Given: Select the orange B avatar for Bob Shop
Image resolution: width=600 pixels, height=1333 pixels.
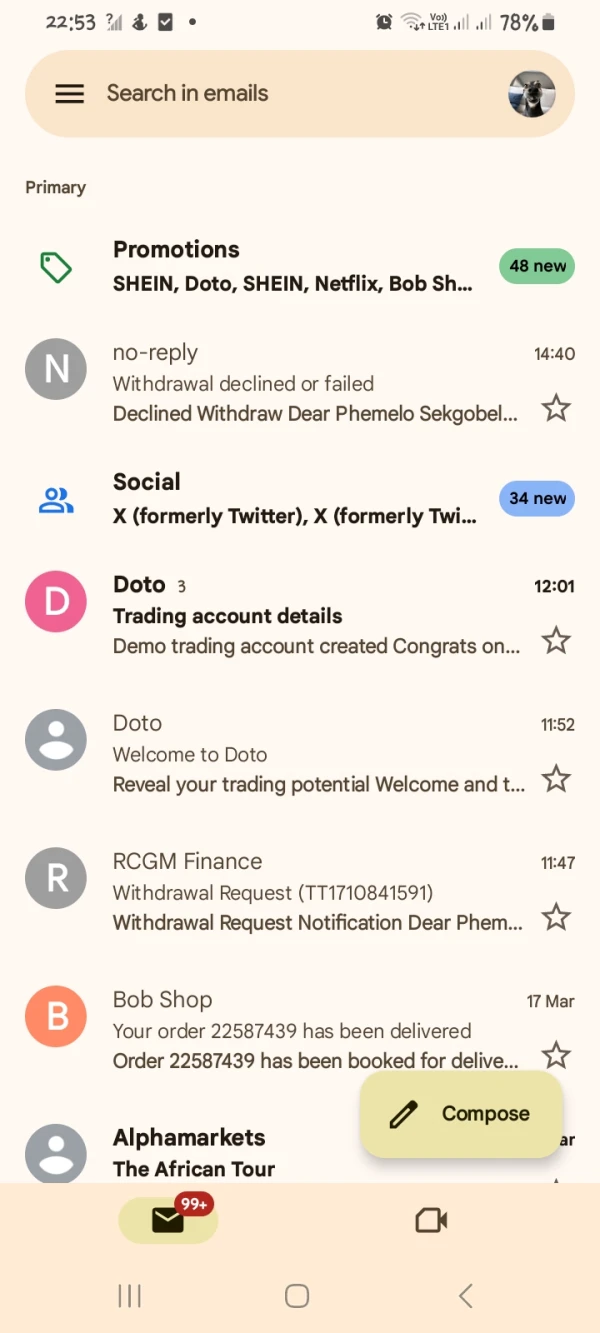Looking at the screenshot, I should click(x=56, y=1017).
